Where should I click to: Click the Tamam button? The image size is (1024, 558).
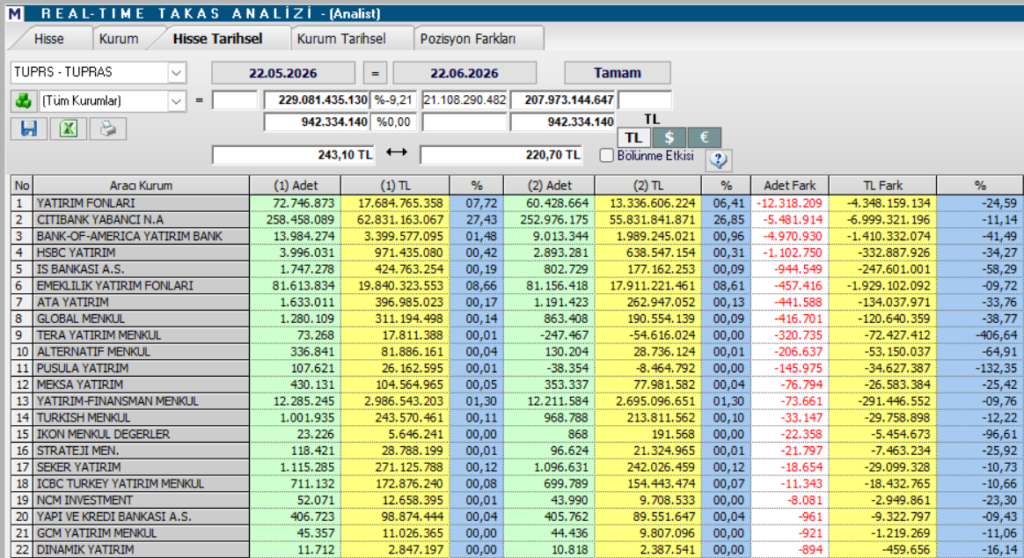[617, 73]
